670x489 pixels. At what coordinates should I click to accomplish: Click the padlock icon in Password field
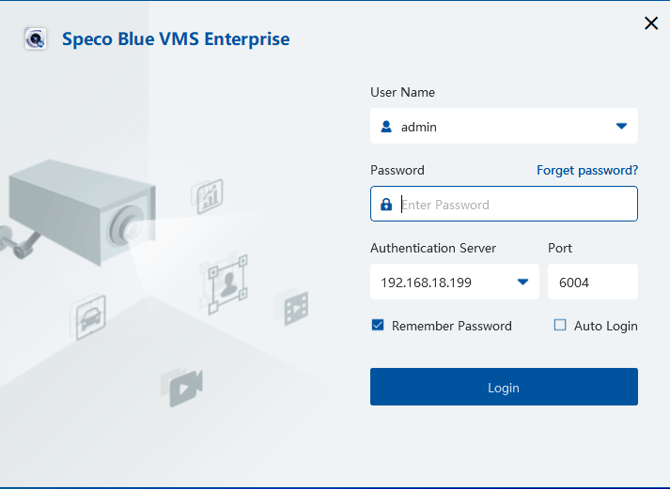[x=387, y=205]
